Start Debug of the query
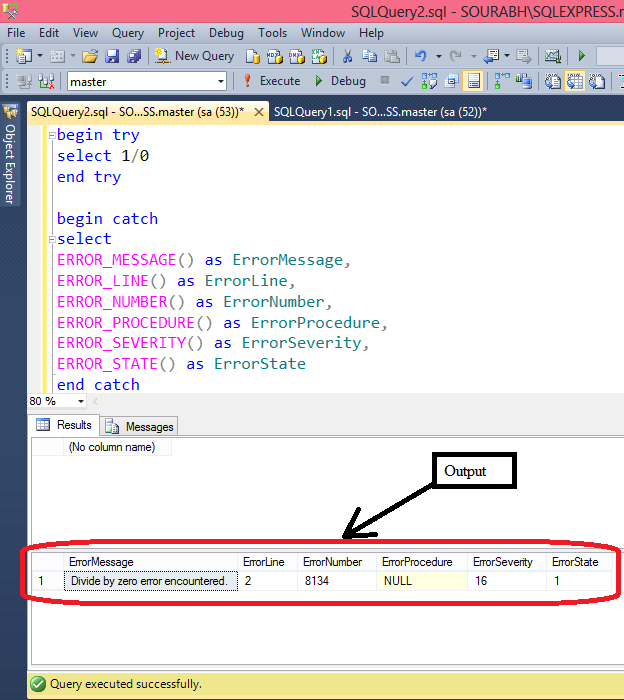Screen dimensions: 624x700 point(340,81)
